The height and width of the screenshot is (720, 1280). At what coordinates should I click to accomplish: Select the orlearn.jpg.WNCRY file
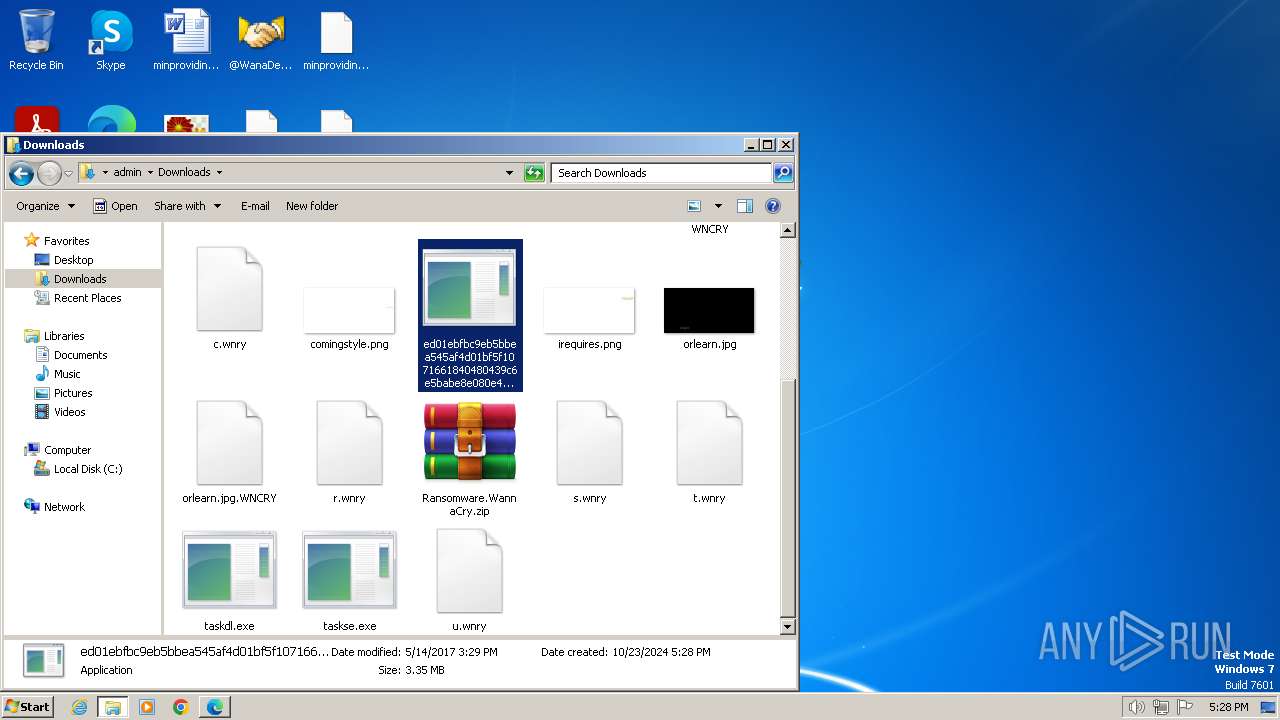229,452
